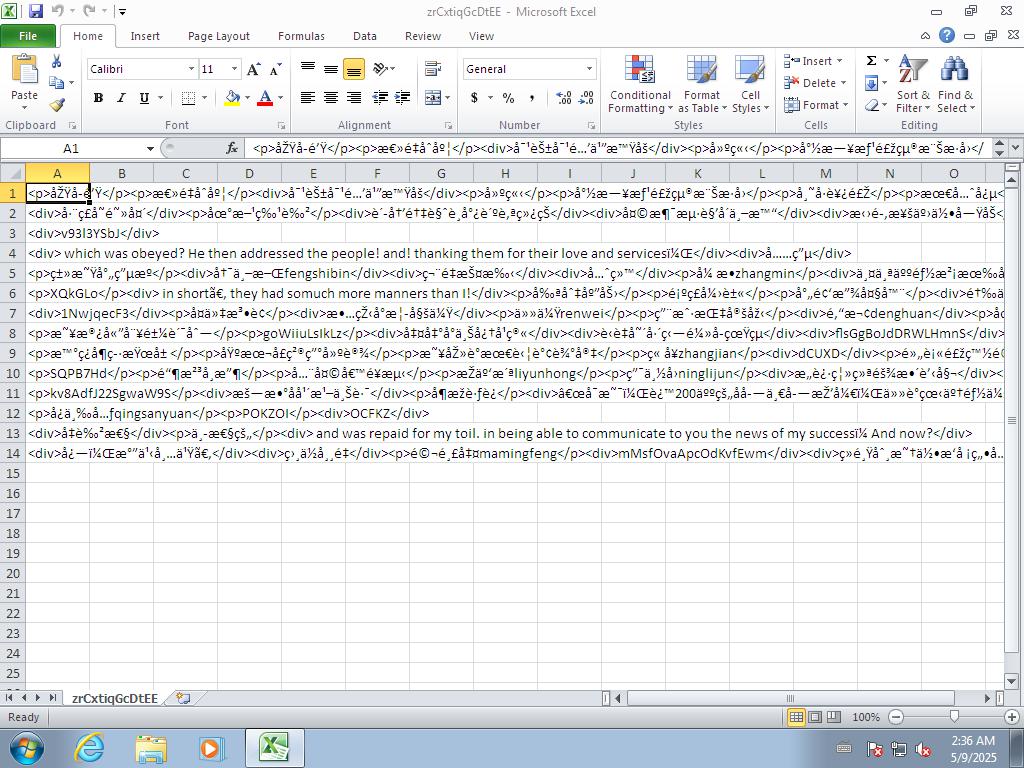Click the Cut scissors icon
Viewport: 1024px width, 768px height.
point(57,61)
